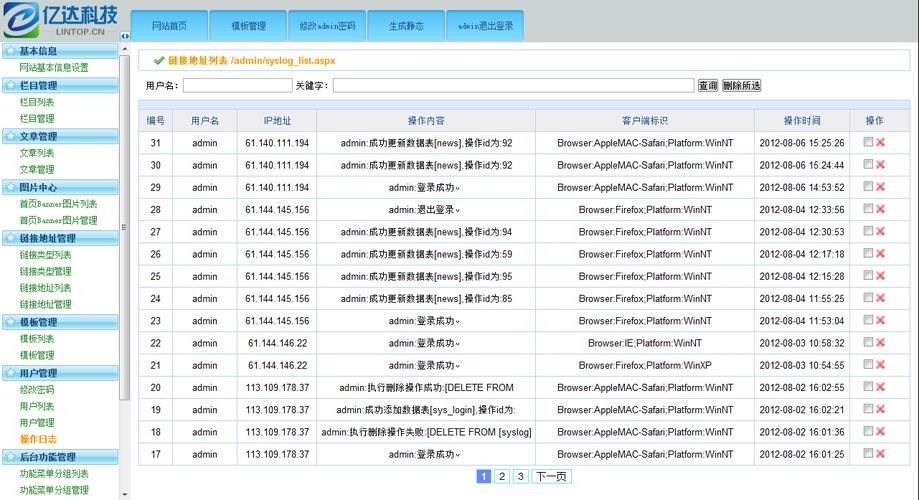Viewport: 919px width, 500px height.
Task: Check the box for log row 23
Action: pyautogui.click(x=868, y=320)
